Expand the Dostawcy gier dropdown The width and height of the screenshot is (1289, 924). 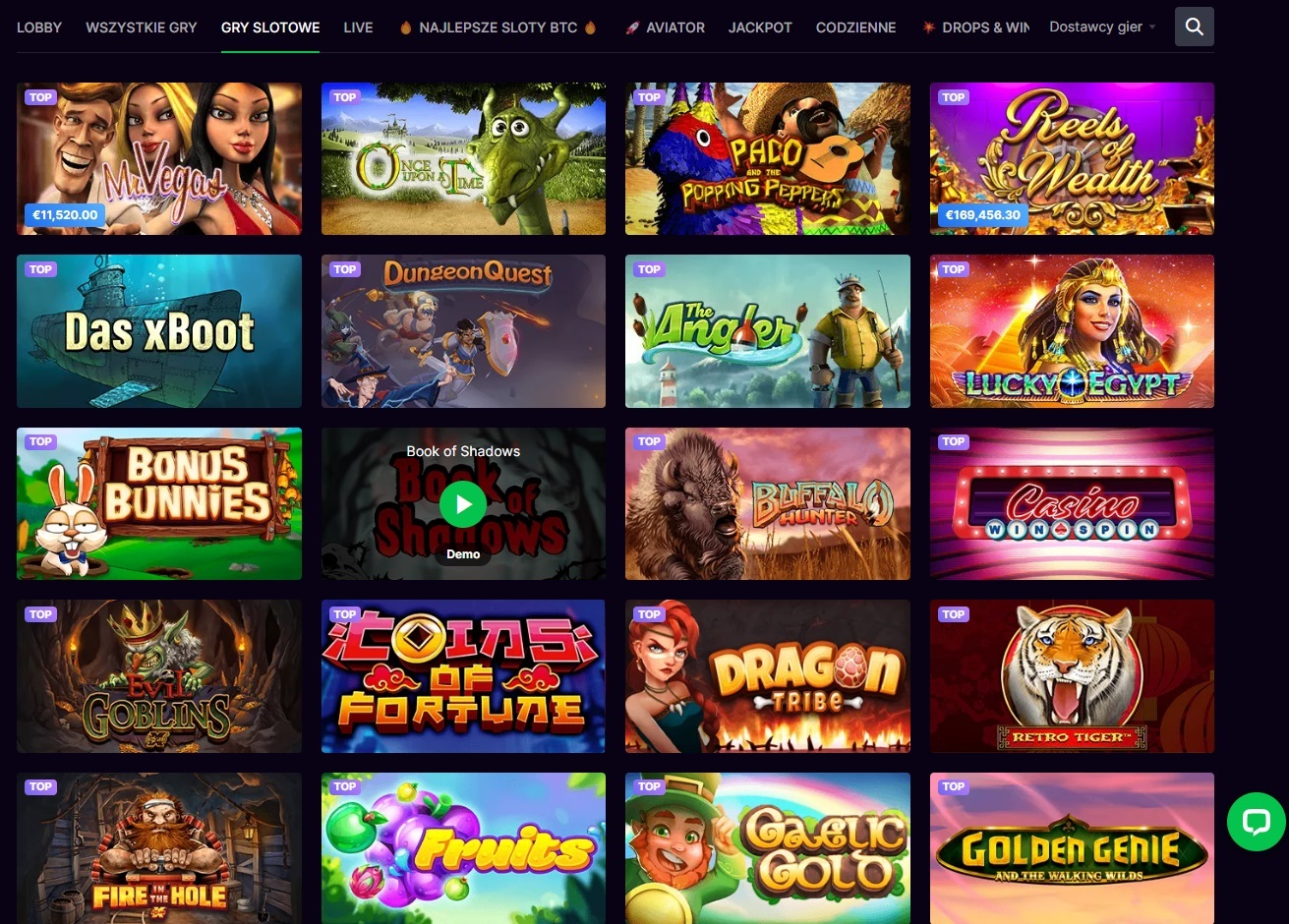(1102, 27)
